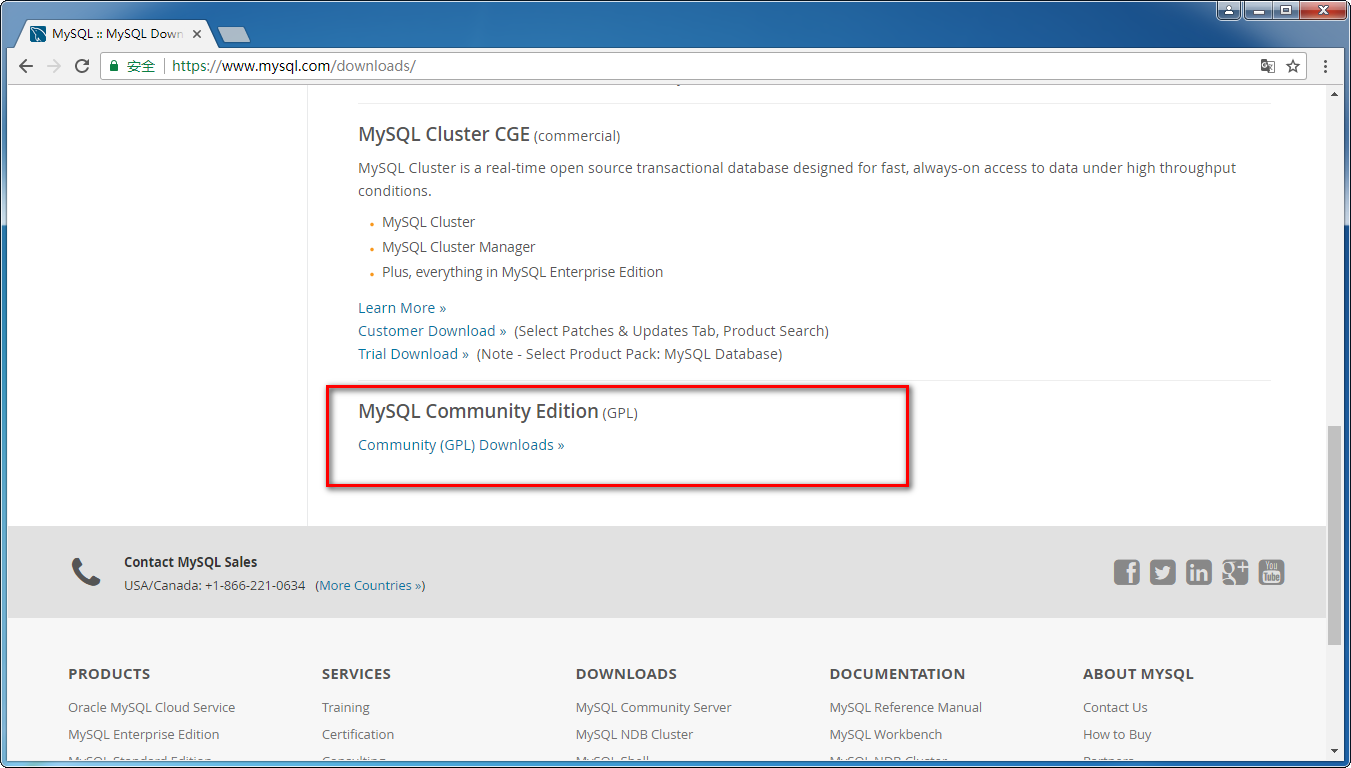Open the Training footer link

(346, 707)
